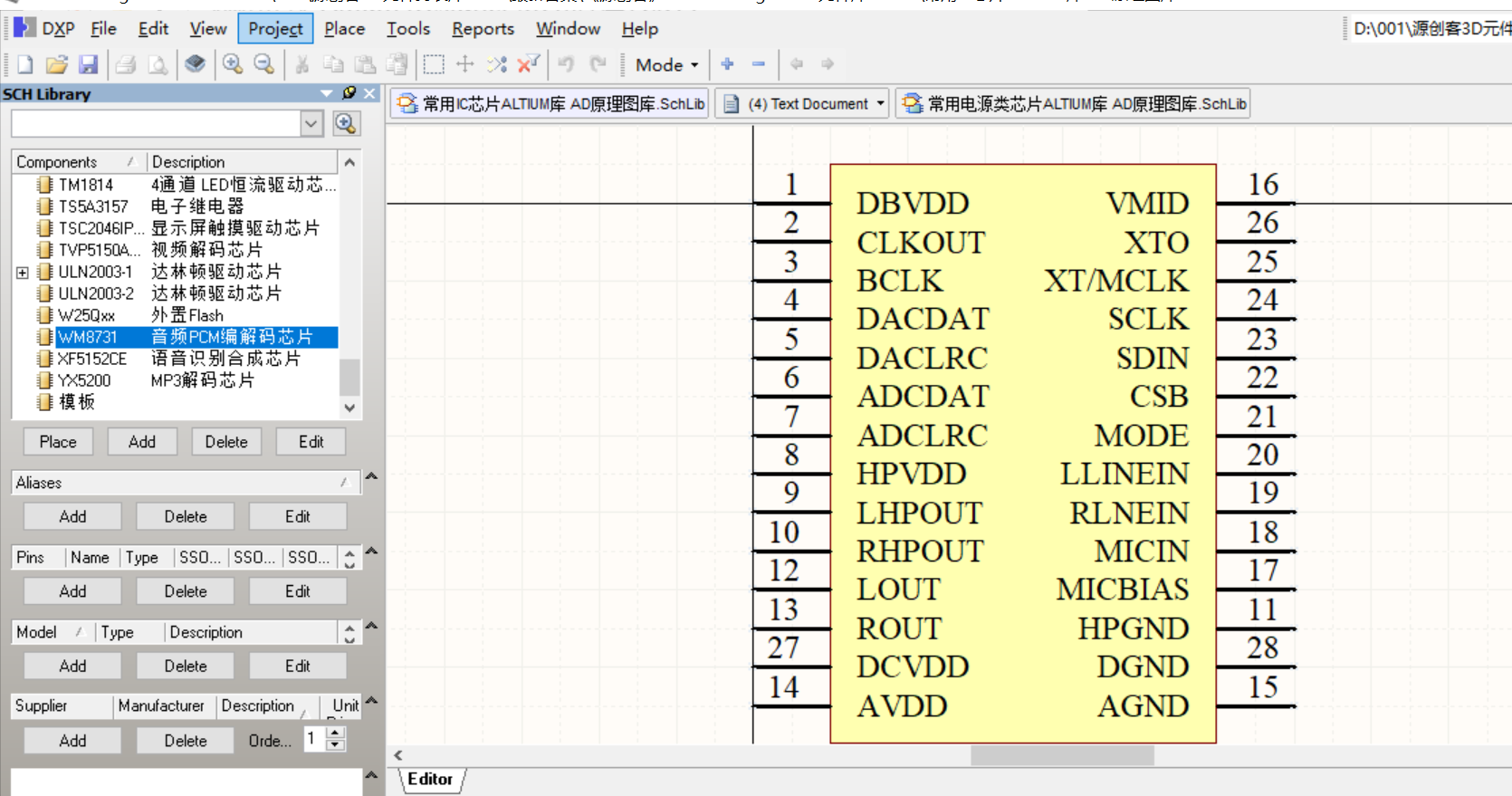Create a new document from toolbar

pos(25,64)
